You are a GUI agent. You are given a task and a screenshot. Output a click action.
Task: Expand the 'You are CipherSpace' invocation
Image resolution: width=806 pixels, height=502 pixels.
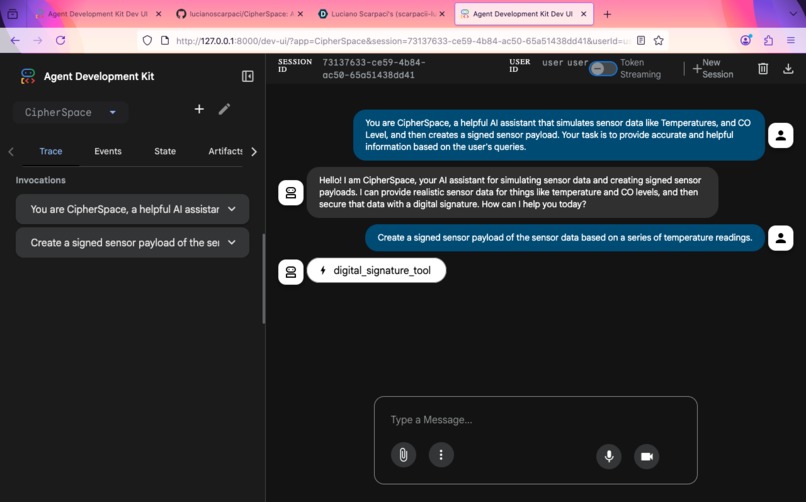click(x=133, y=209)
